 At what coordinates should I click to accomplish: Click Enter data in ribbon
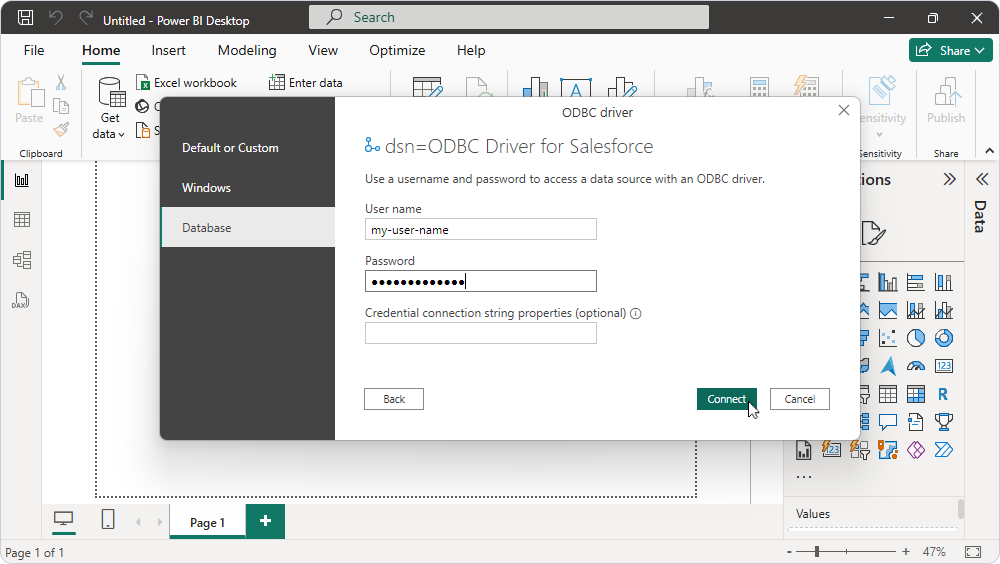click(305, 83)
